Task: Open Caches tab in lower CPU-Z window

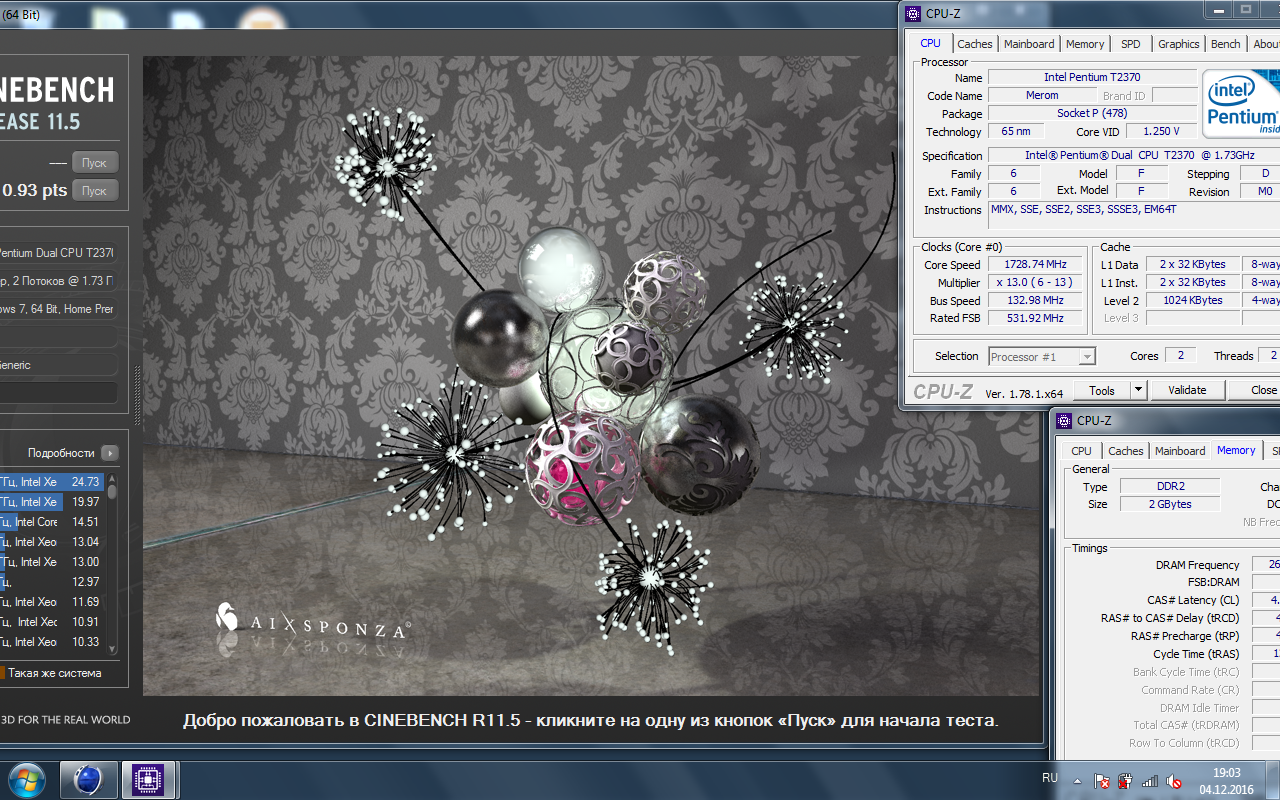Action: [1125, 451]
